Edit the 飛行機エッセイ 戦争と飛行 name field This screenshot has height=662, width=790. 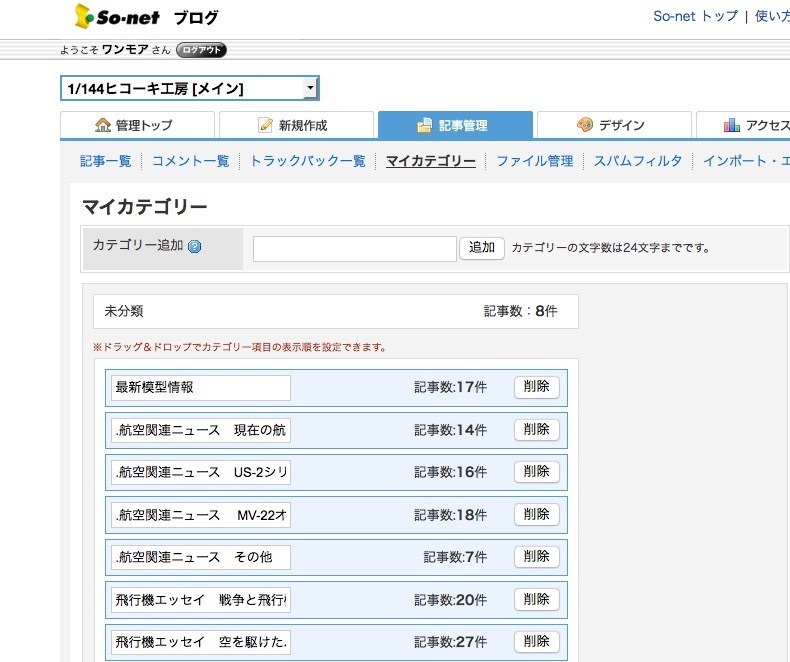201,600
